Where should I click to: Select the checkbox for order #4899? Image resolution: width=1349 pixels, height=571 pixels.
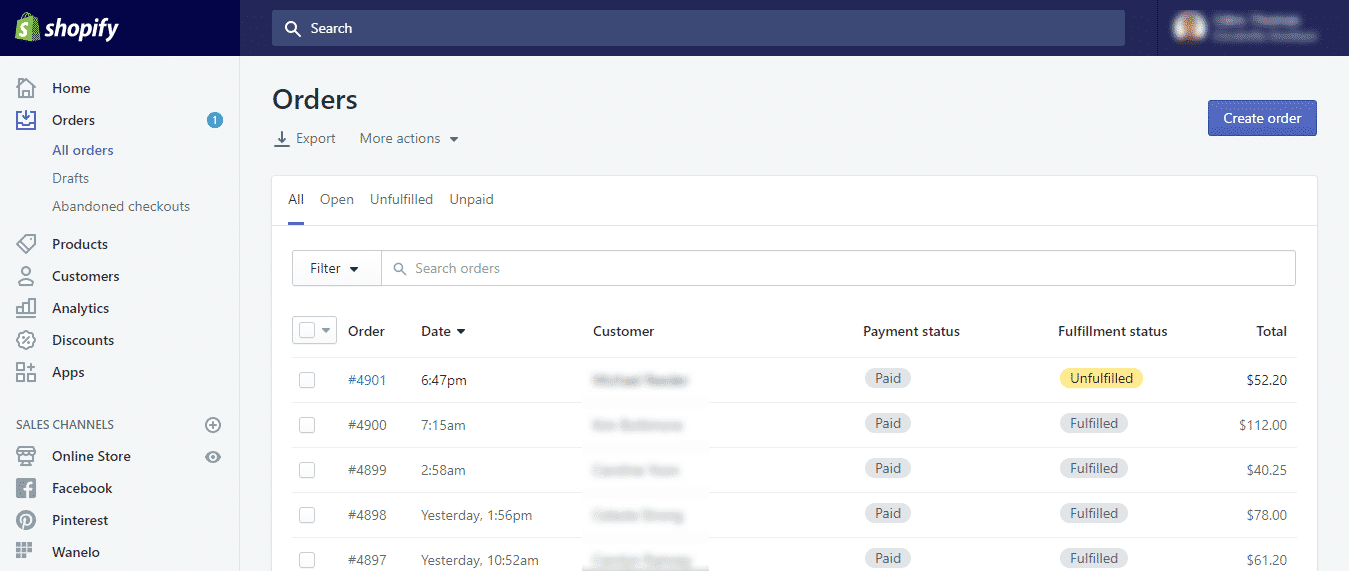click(x=307, y=470)
